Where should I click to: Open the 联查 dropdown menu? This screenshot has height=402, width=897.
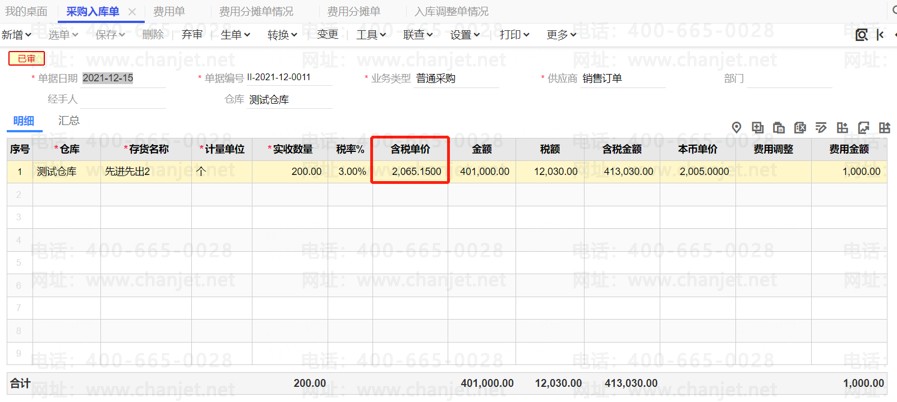point(418,35)
